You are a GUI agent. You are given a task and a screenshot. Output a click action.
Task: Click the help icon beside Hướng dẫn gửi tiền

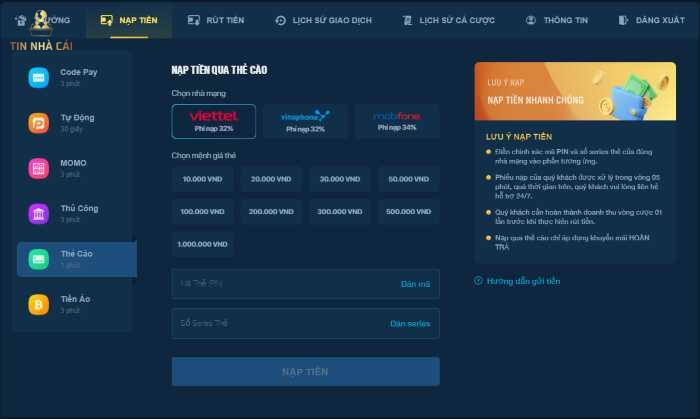[x=478, y=281]
